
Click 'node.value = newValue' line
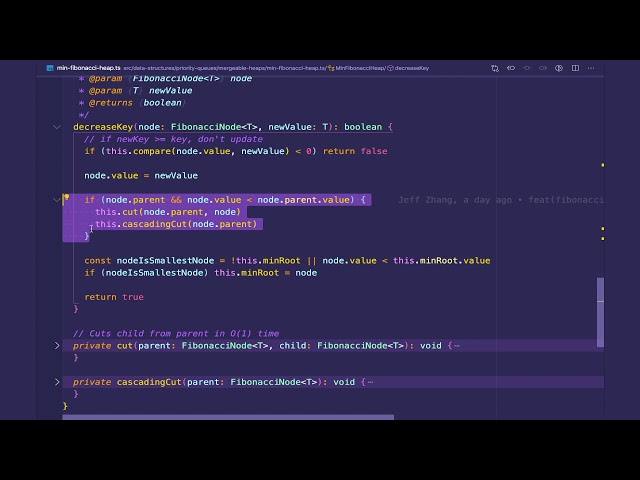141,176
